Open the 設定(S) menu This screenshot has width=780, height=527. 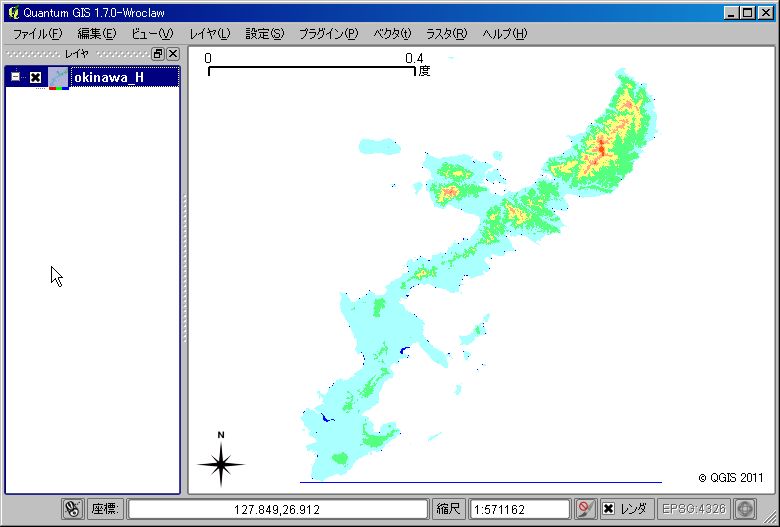point(265,33)
